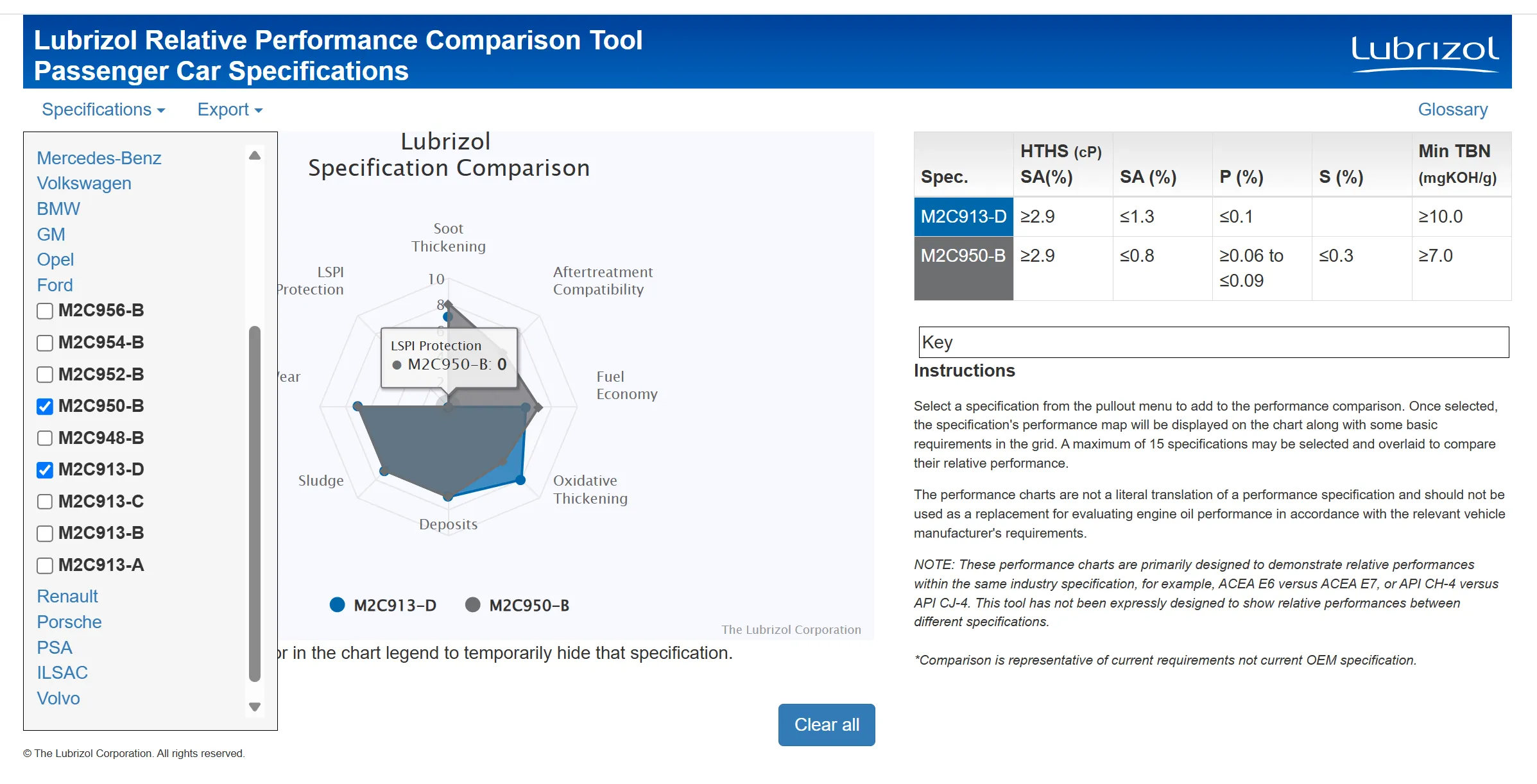Click the ≤0.3 sulfur cell
The image size is (1537, 784).
pyautogui.click(x=1362, y=268)
